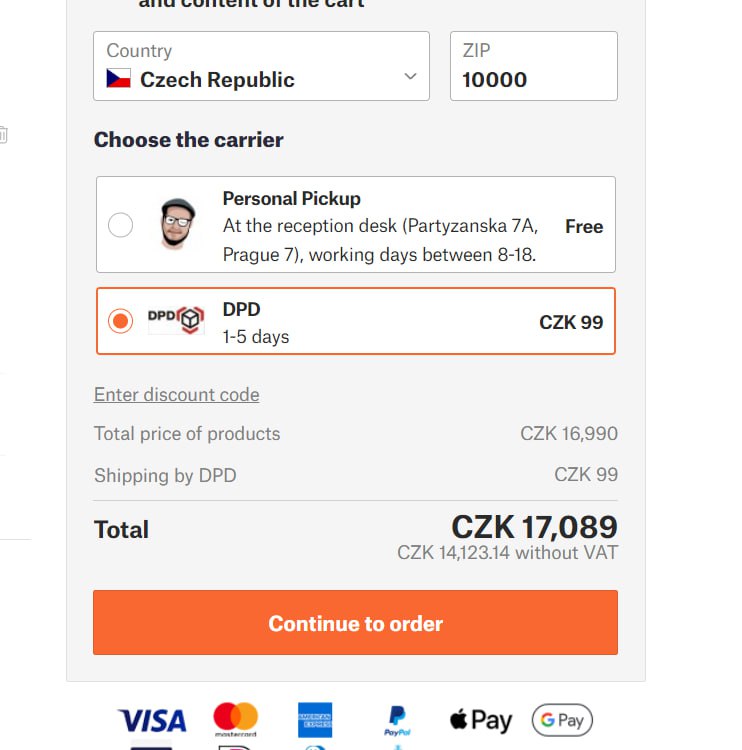The image size is (742, 750).
Task: Click the DPD carrier logo
Action: point(176,320)
